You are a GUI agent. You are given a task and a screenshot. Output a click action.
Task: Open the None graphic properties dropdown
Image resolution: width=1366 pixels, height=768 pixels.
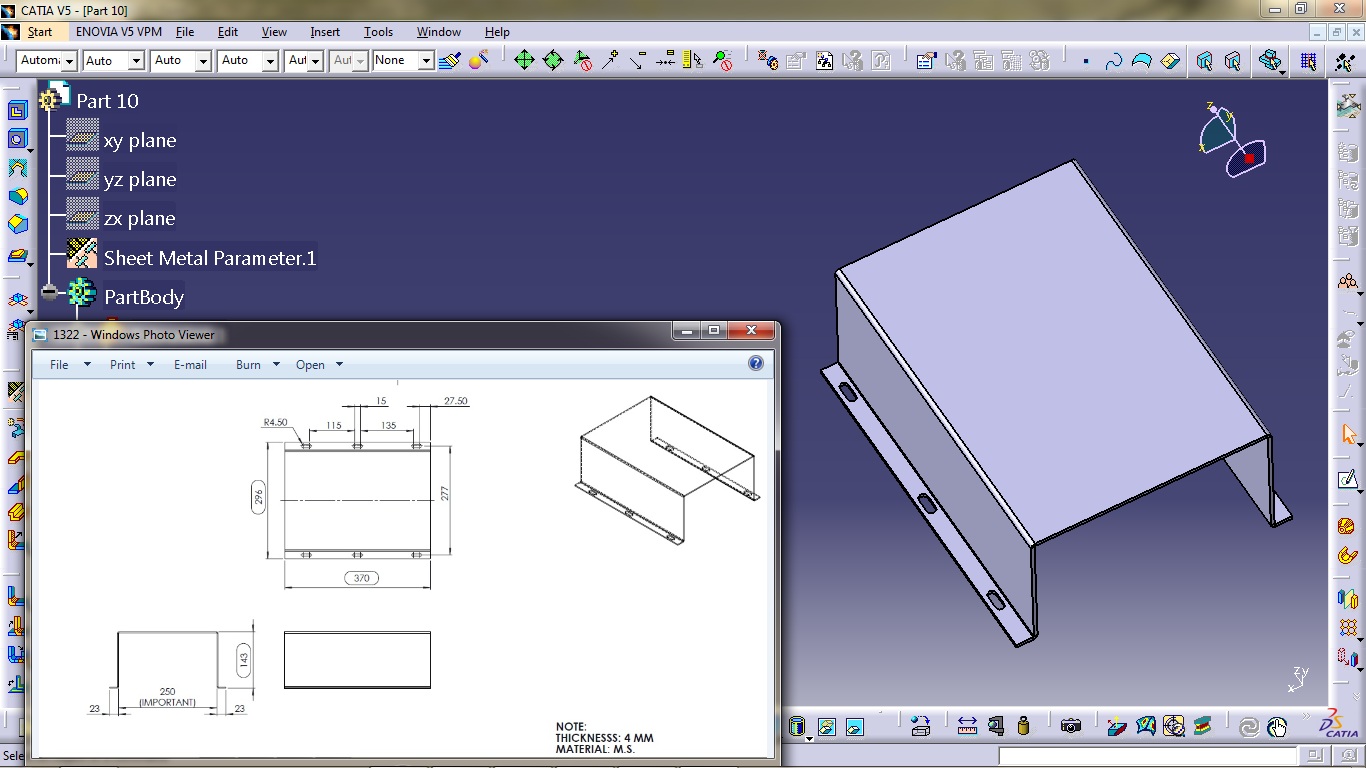pyautogui.click(x=424, y=60)
